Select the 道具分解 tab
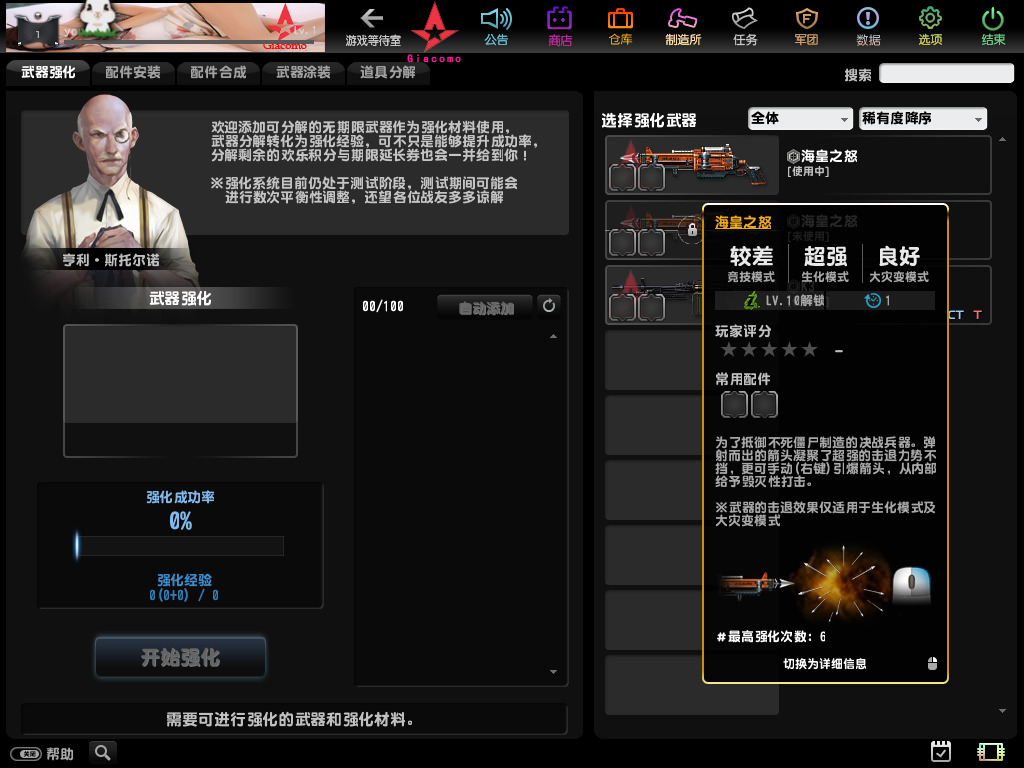This screenshot has width=1024, height=768. (388, 73)
